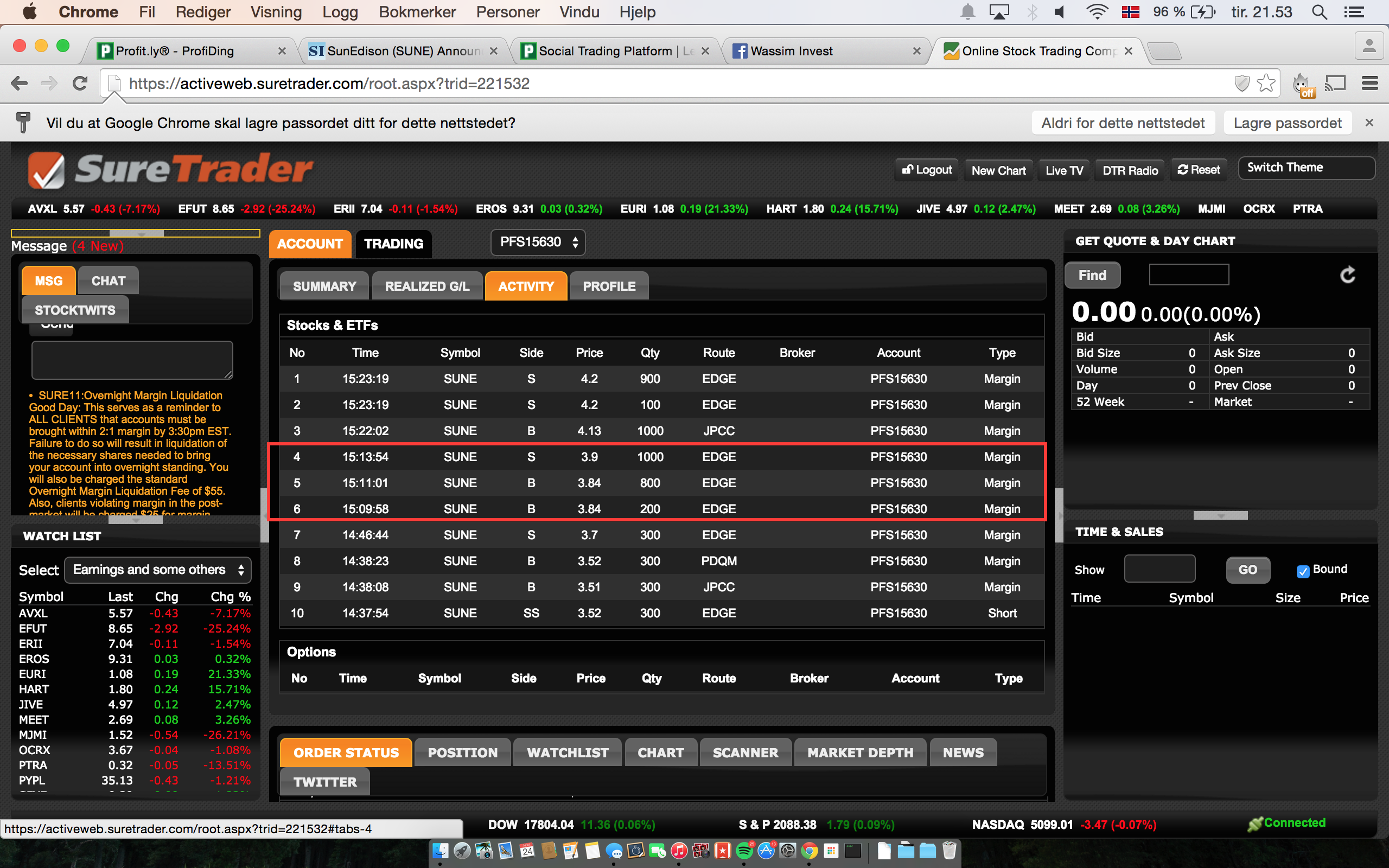Viewport: 1389px width, 868px height.
Task: Click Lagre passordet to save password
Action: pyautogui.click(x=1287, y=123)
